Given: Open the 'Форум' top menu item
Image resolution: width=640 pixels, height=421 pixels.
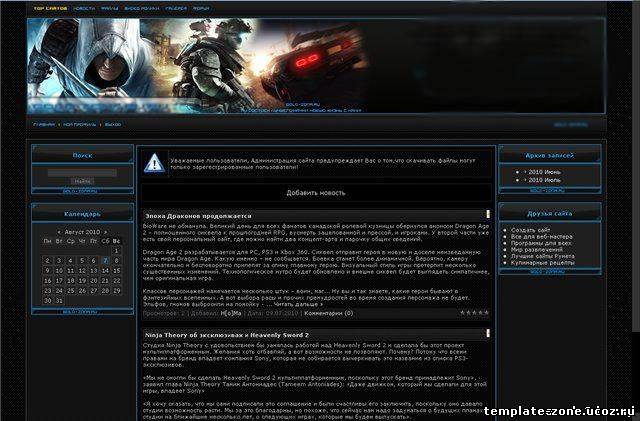Looking at the screenshot, I should click(x=201, y=8).
